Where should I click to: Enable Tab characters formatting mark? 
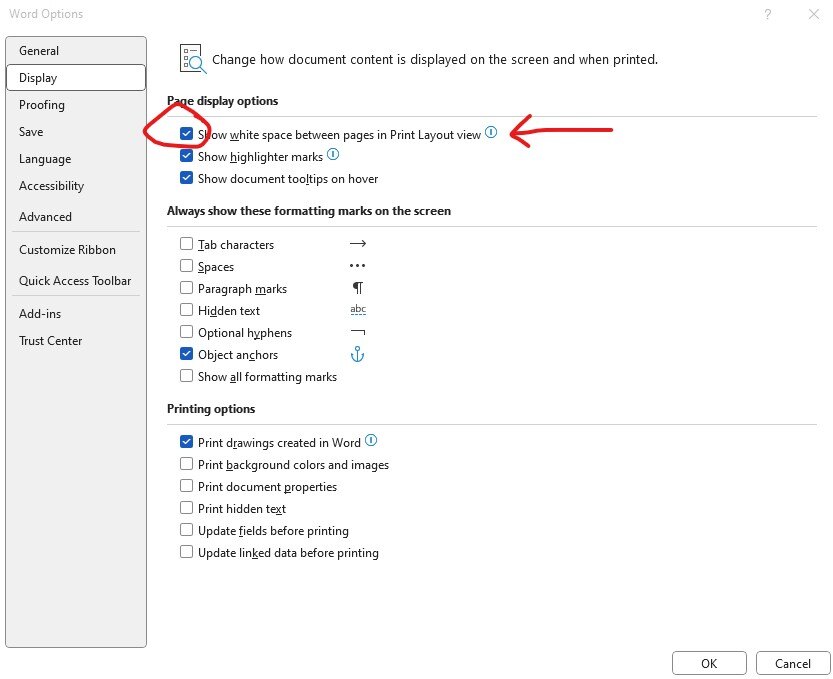pos(186,243)
